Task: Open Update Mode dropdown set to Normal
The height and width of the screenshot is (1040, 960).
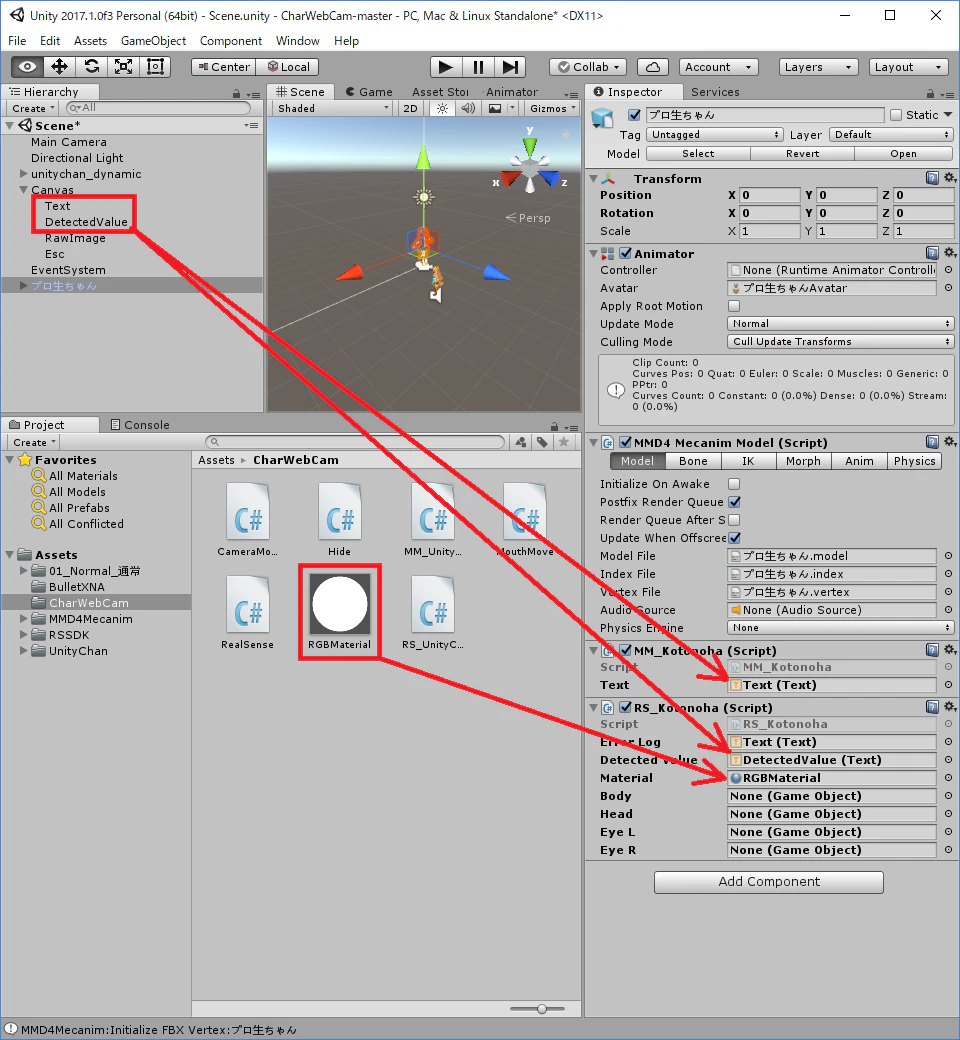Action: coord(841,324)
